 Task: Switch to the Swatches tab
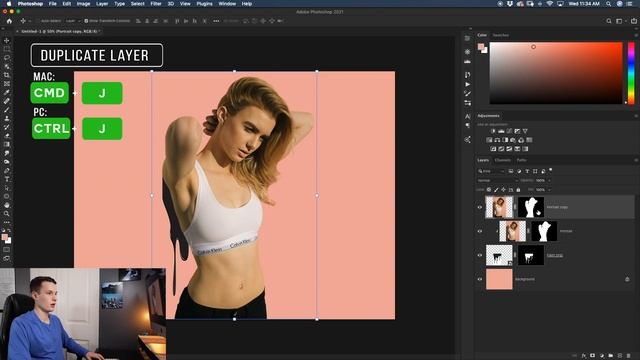pyautogui.click(x=500, y=36)
